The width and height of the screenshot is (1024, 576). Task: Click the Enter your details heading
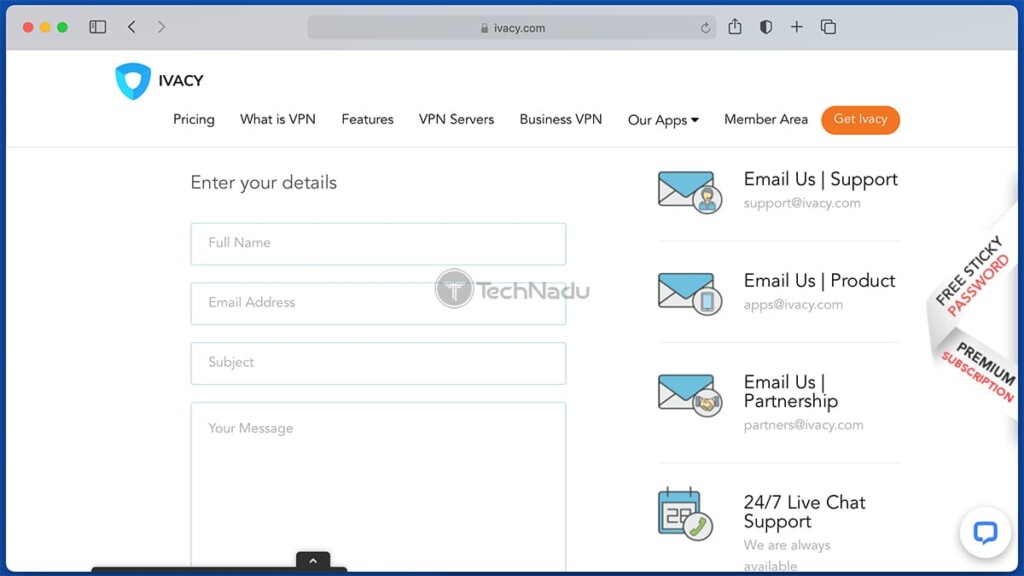[263, 183]
